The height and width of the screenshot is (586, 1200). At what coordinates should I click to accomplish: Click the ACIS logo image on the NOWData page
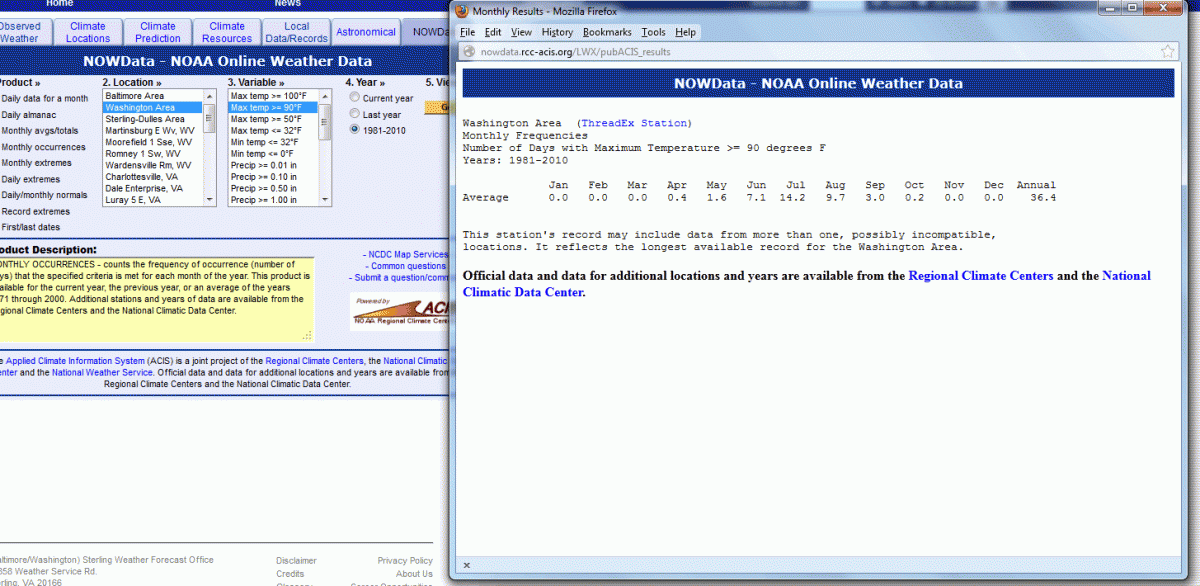point(398,311)
